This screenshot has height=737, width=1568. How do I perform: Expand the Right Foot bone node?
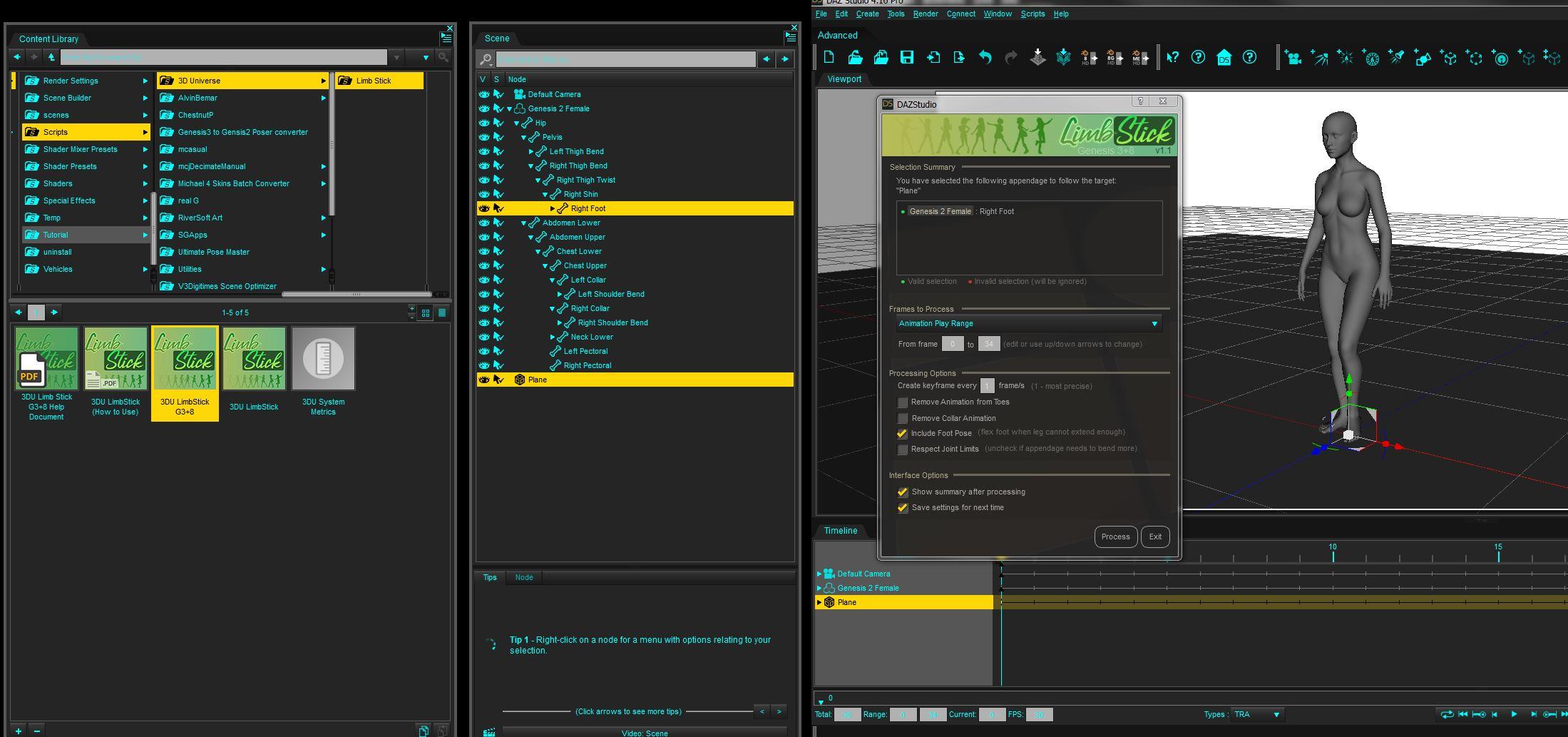(x=553, y=208)
